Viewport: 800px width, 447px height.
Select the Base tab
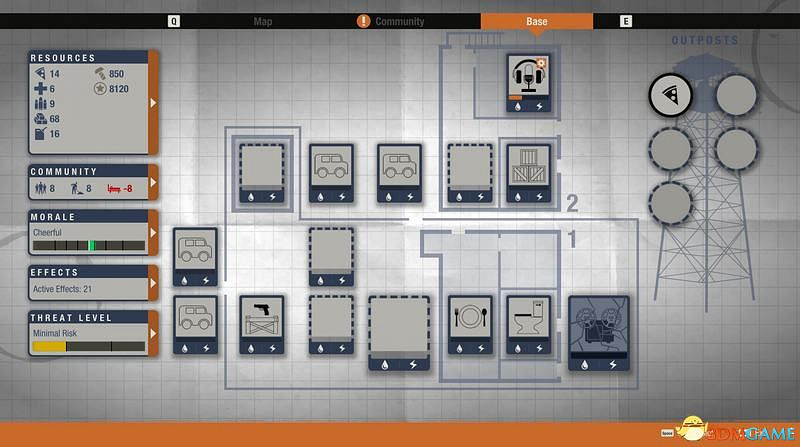536,21
